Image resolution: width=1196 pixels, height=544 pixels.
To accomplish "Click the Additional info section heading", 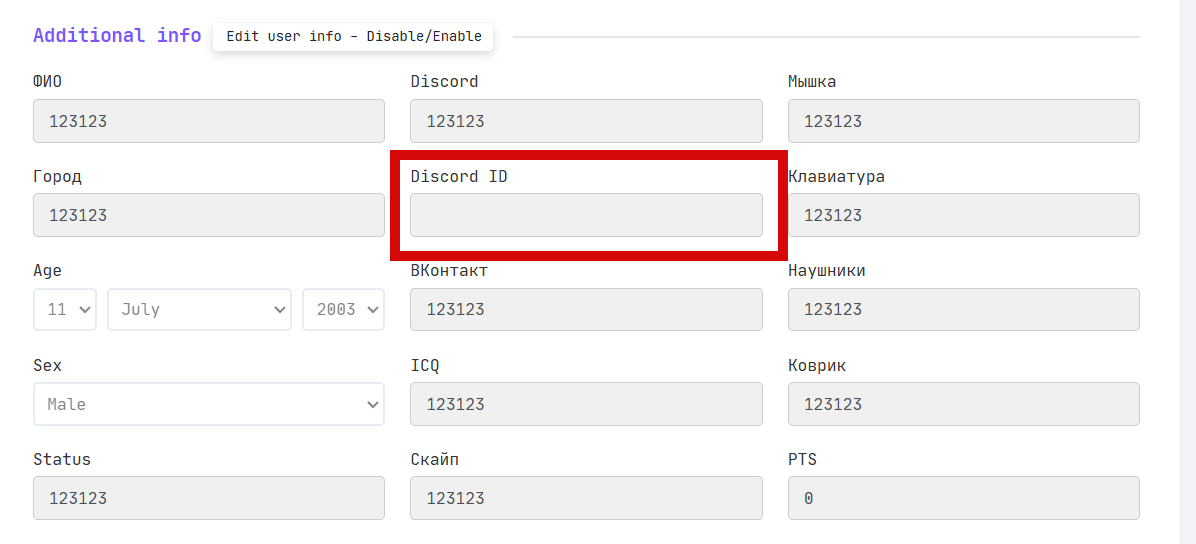I will tap(117, 36).
